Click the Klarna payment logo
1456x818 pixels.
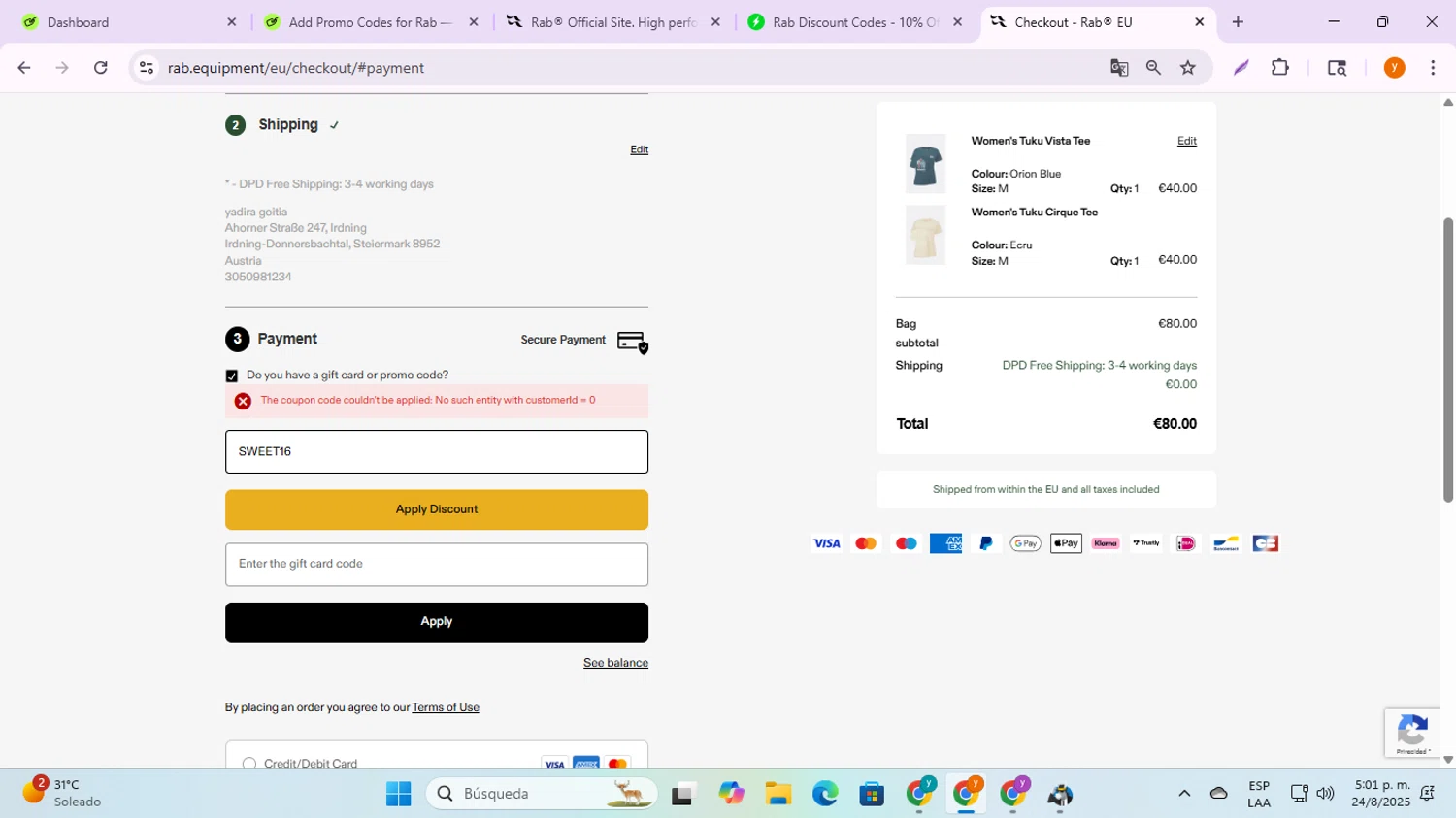1106,543
